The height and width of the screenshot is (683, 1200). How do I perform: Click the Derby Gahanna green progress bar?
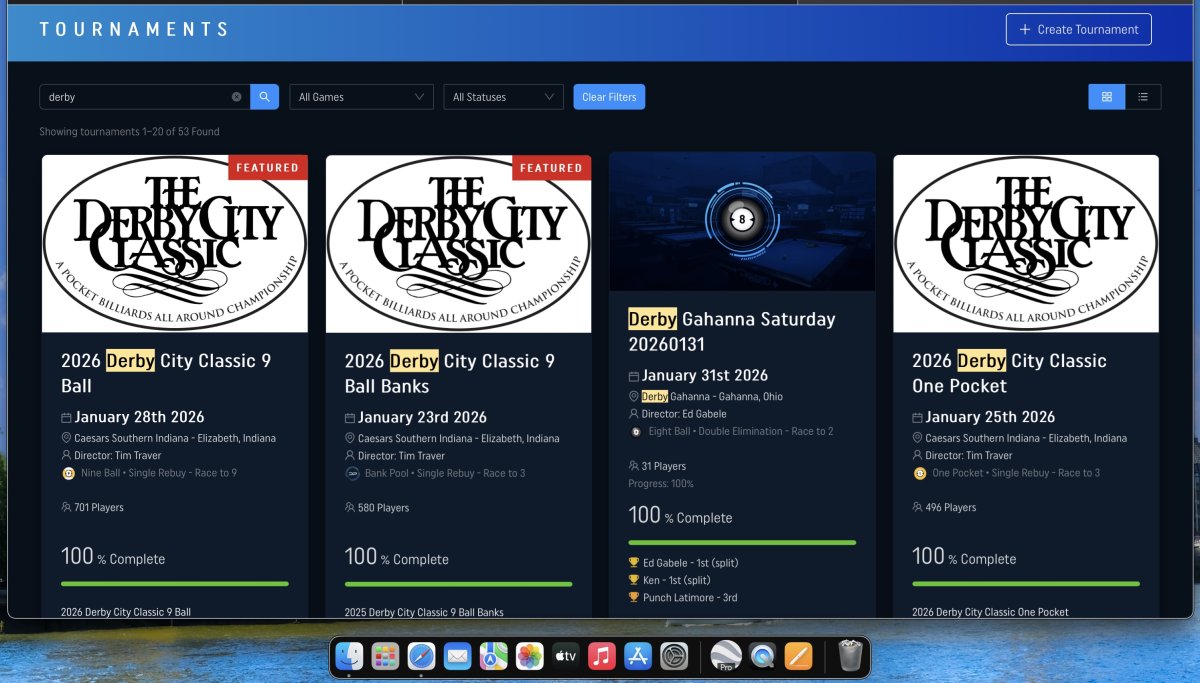tap(742, 542)
